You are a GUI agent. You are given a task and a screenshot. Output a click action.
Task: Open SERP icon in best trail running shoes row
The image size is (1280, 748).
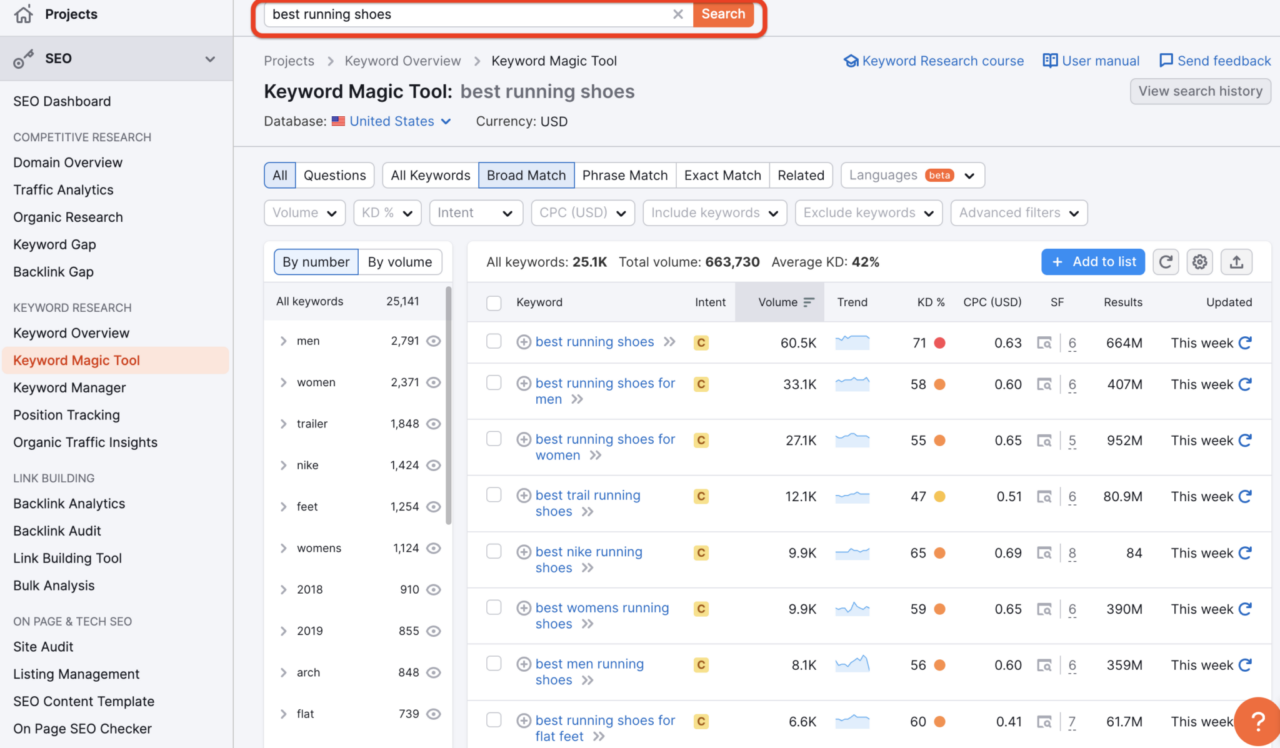1044,497
